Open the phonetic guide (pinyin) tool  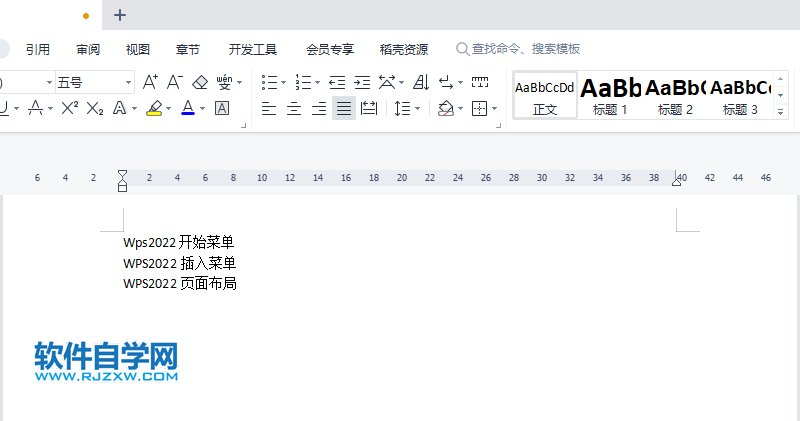tap(224, 82)
